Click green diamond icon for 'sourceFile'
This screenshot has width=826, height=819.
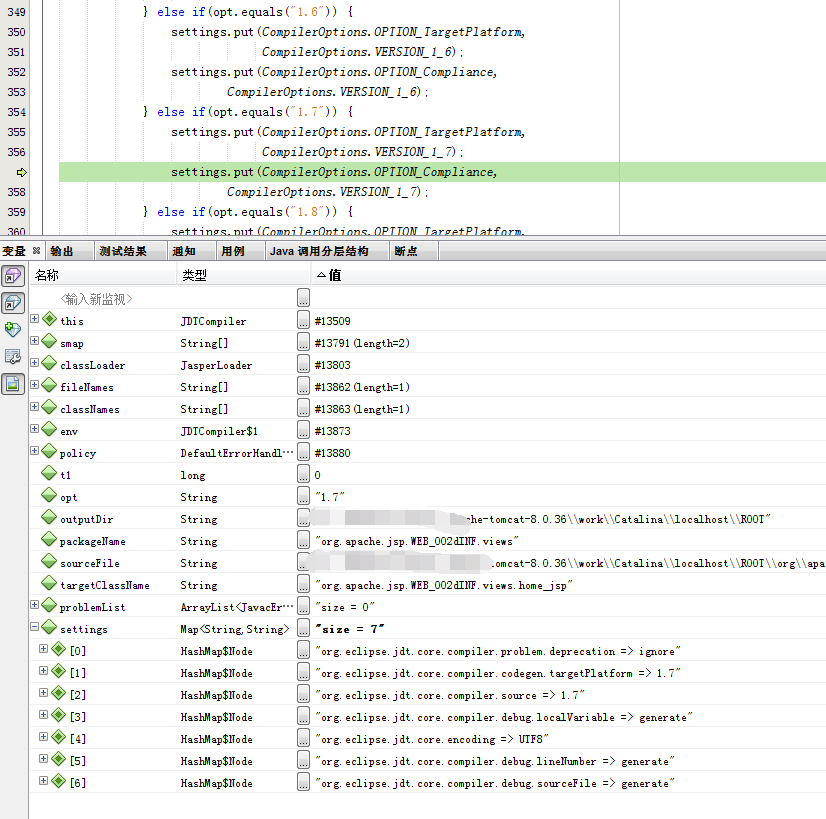(50, 561)
